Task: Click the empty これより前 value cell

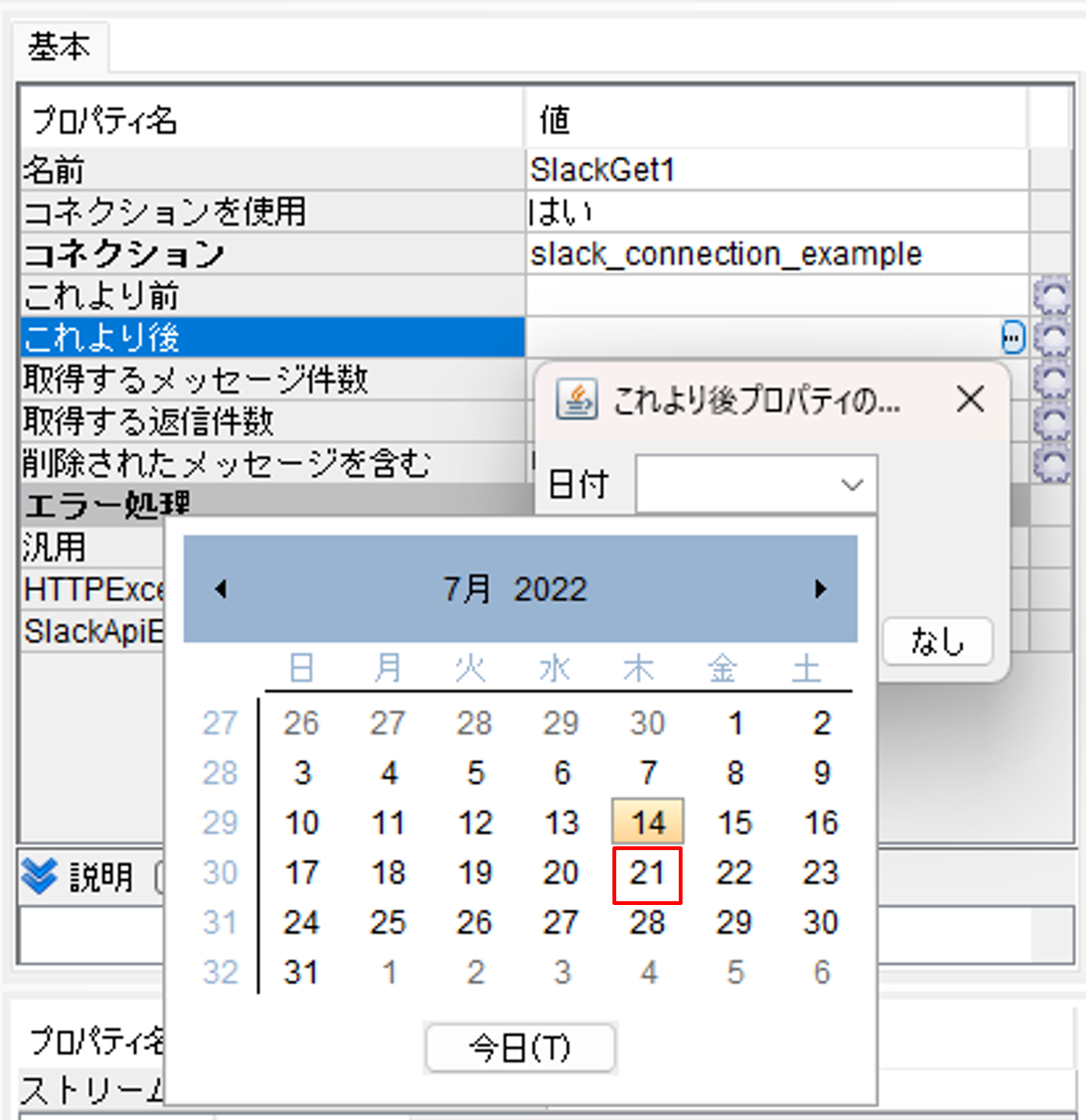Action: pyautogui.click(x=777, y=295)
